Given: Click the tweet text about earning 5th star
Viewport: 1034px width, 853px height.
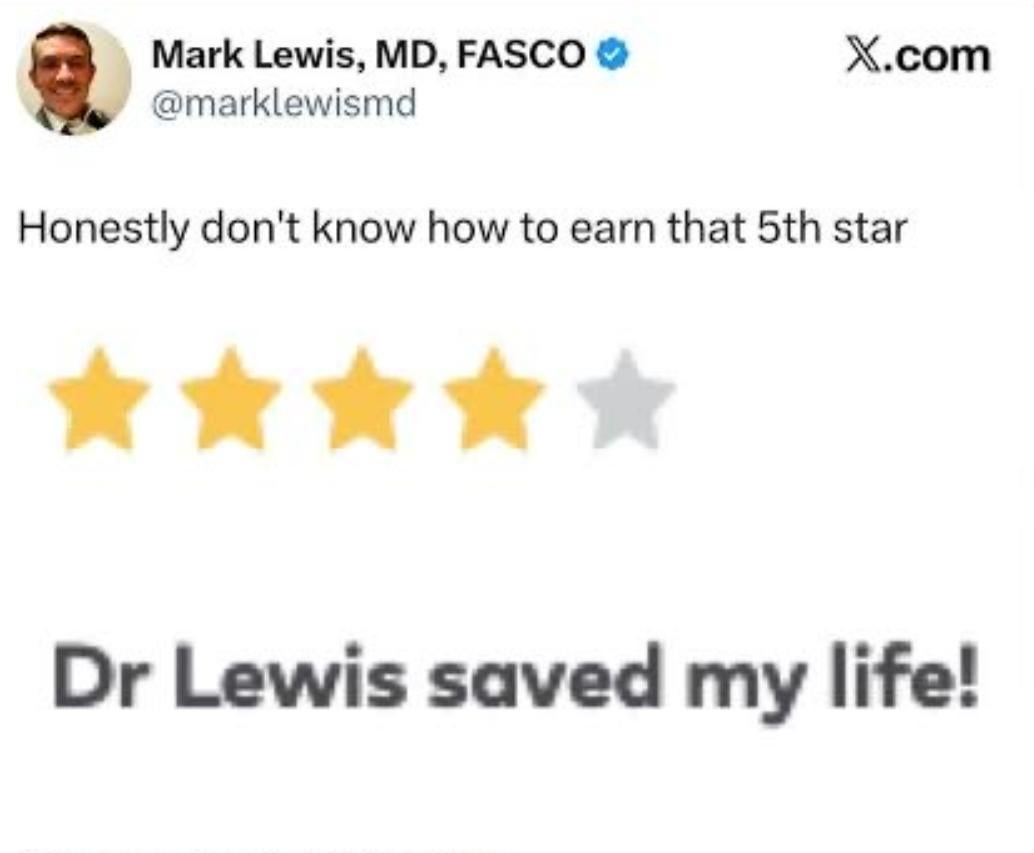Looking at the screenshot, I should pos(463,229).
